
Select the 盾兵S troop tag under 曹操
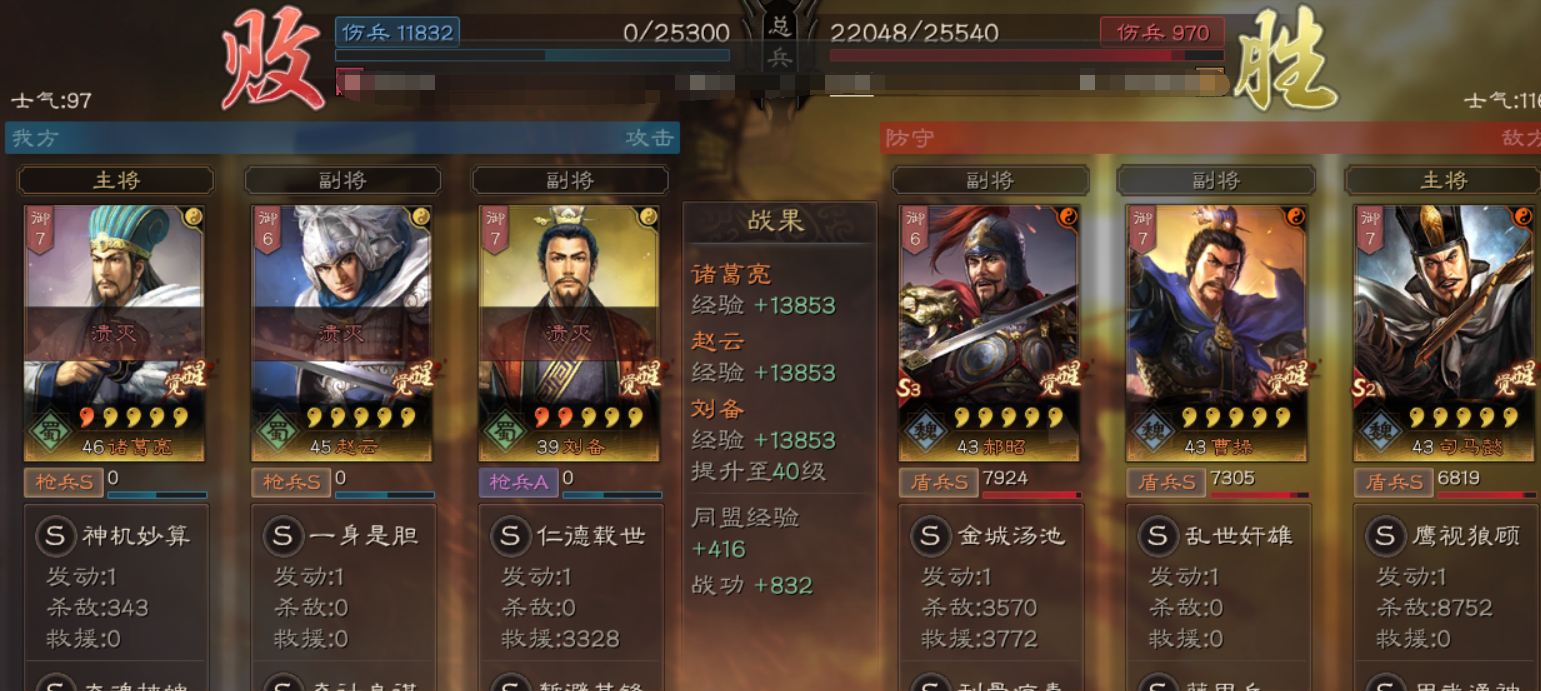[1166, 482]
